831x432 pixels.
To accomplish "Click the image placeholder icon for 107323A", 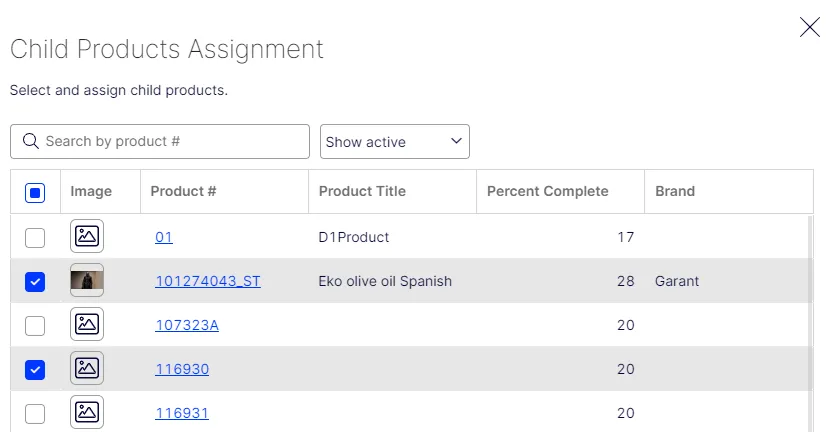I will [x=87, y=324].
